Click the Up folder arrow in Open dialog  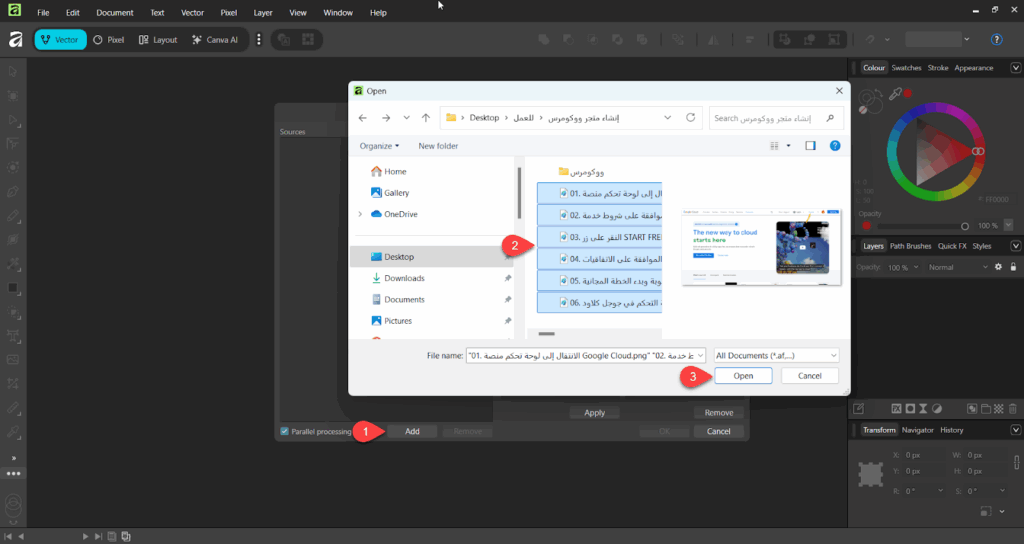pos(426,118)
